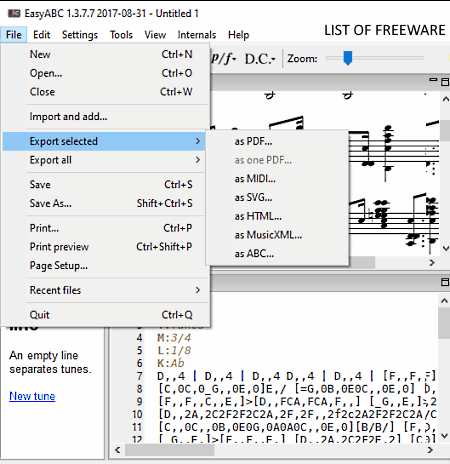Click the editor horizontal scrollbar thumb

coord(170,450)
